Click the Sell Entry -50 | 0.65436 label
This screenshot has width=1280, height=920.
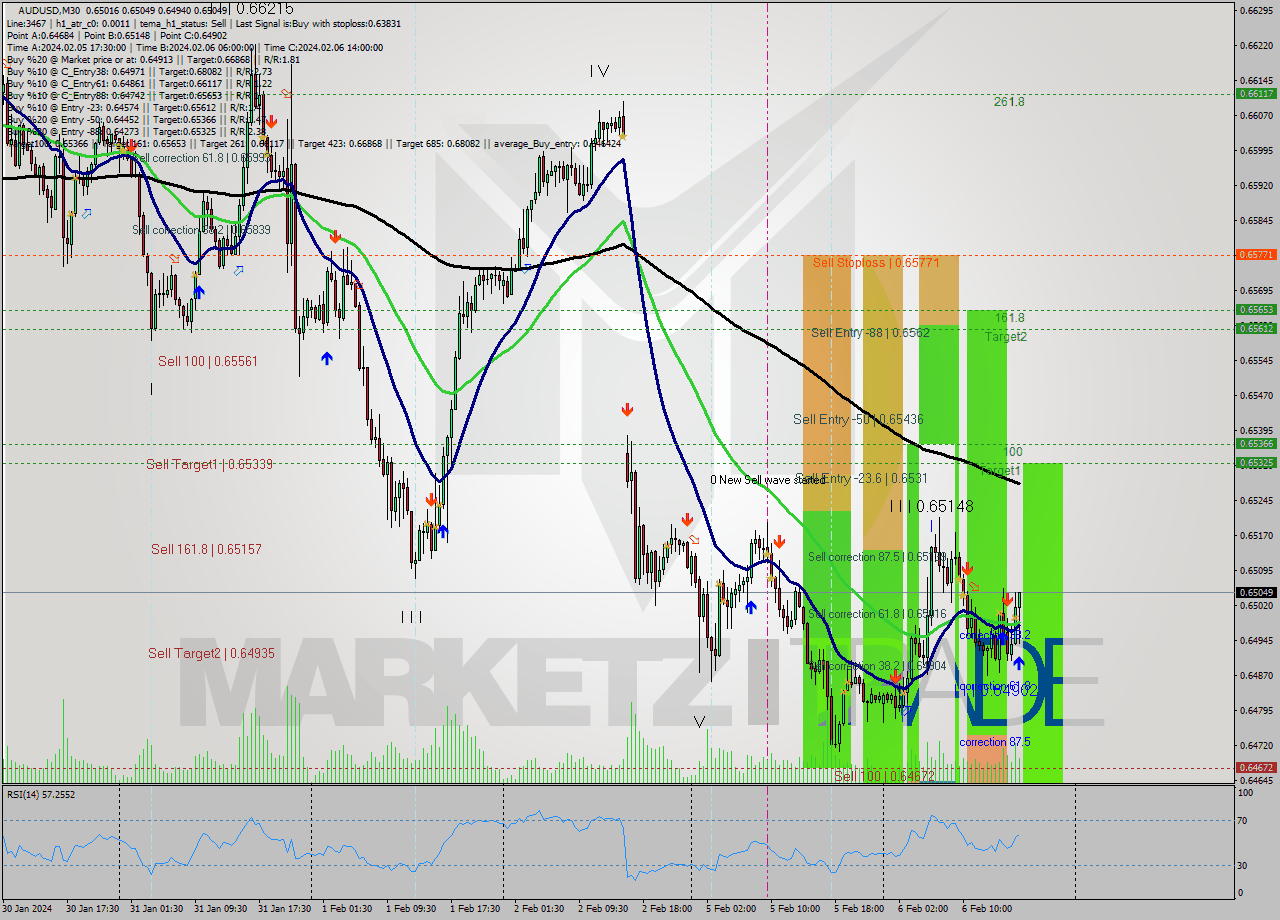[858, 419]
